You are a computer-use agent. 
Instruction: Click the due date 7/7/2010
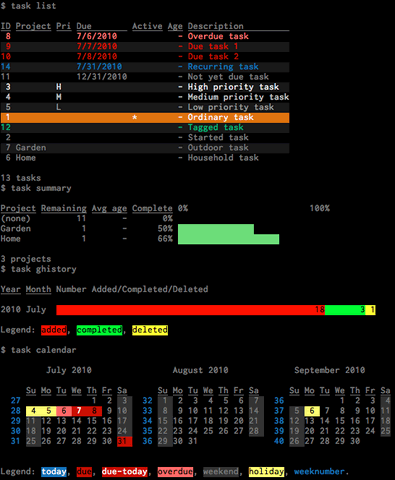(97, 46)
